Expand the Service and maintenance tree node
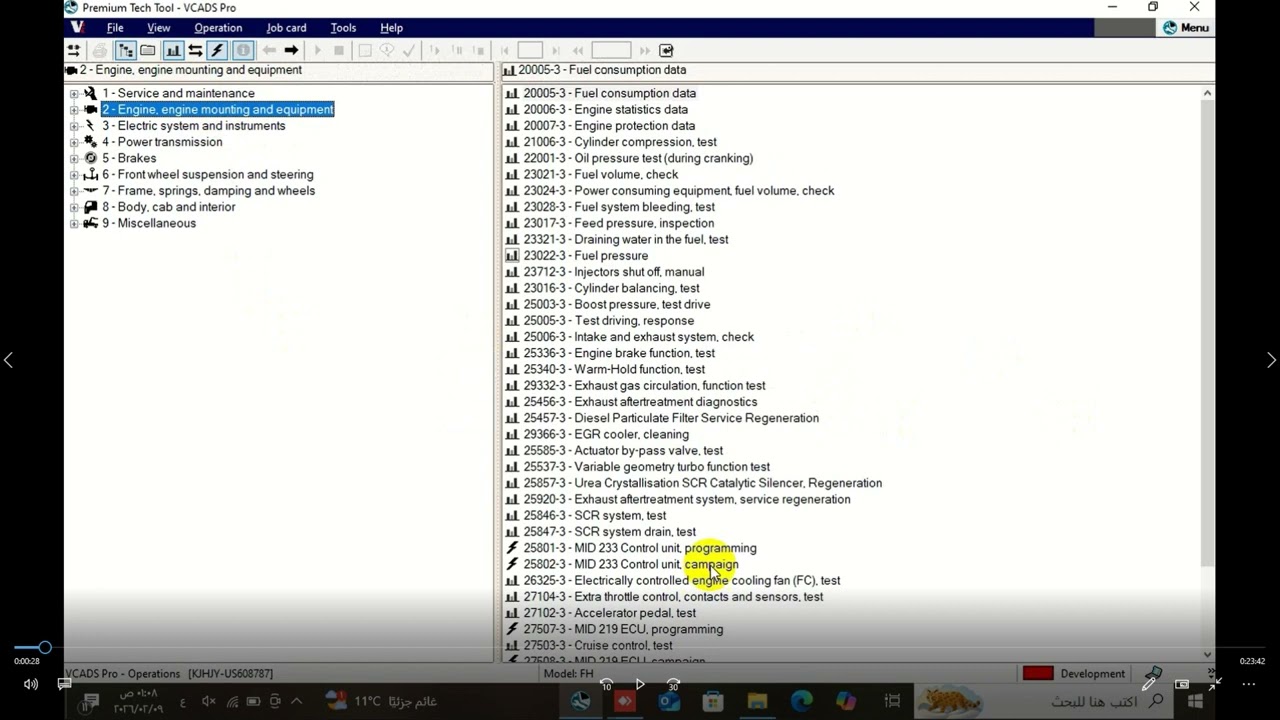The image size is (1280, 720). click(x=74, y=94)
